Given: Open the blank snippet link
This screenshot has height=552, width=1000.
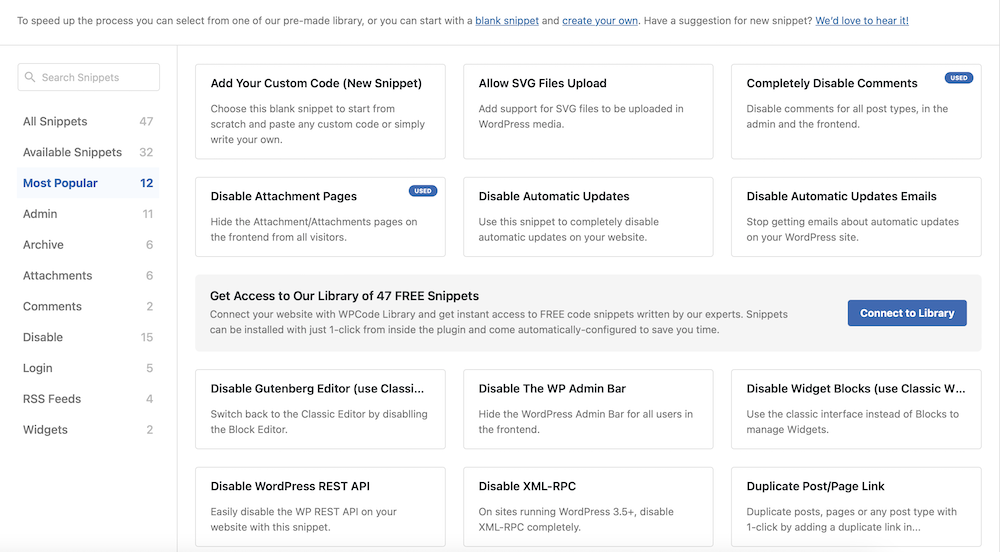Looking at the screenshot, I should 507,20.
